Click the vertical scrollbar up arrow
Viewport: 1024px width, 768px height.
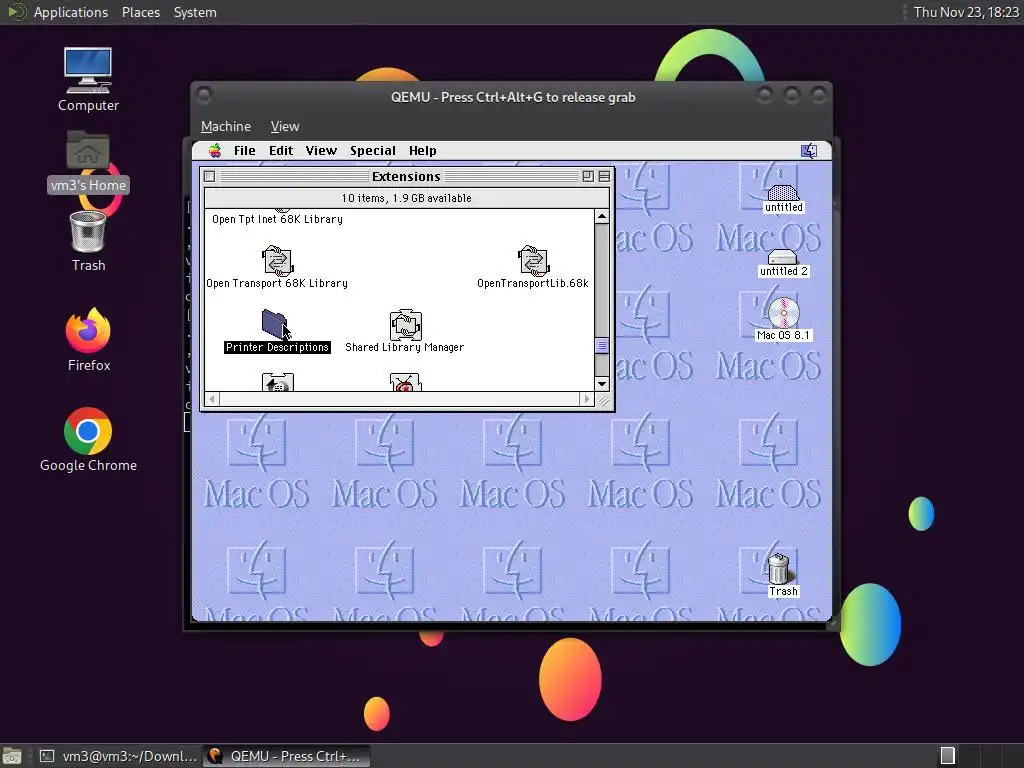tap(602, 216)
